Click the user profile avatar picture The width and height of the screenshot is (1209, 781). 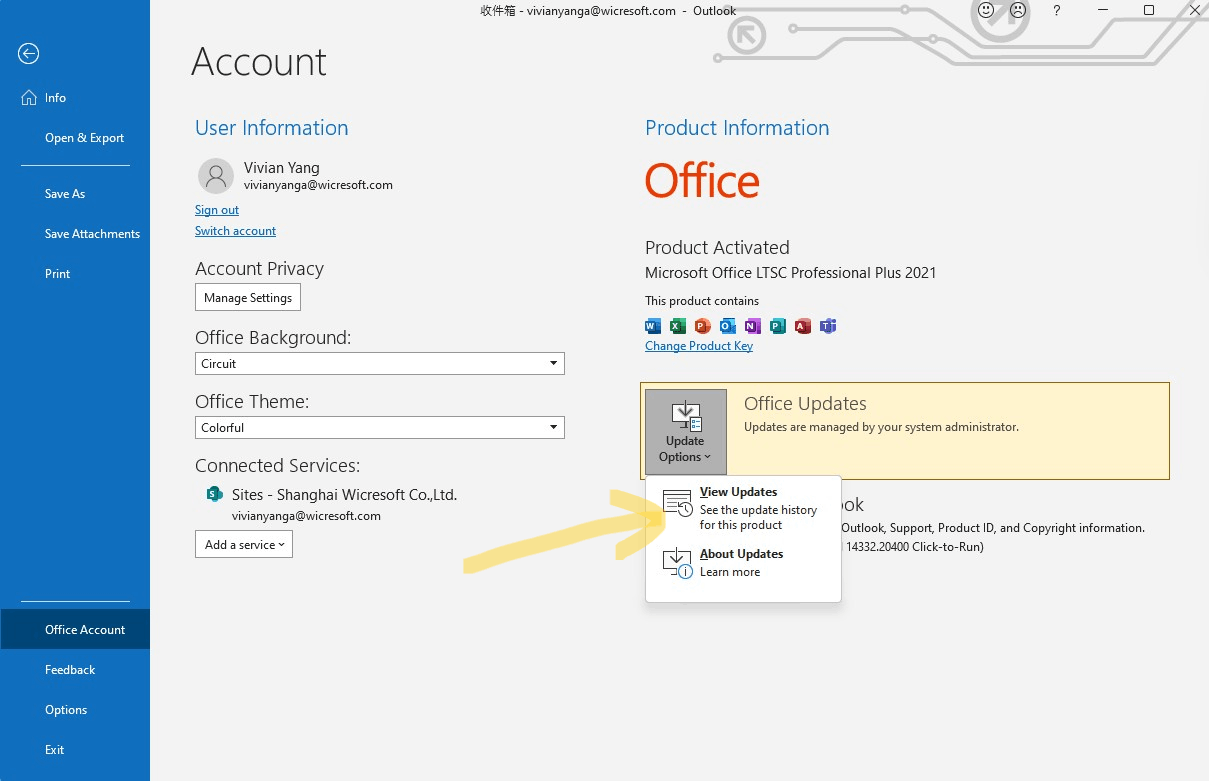pyautogui.click(x=215, y=176)
